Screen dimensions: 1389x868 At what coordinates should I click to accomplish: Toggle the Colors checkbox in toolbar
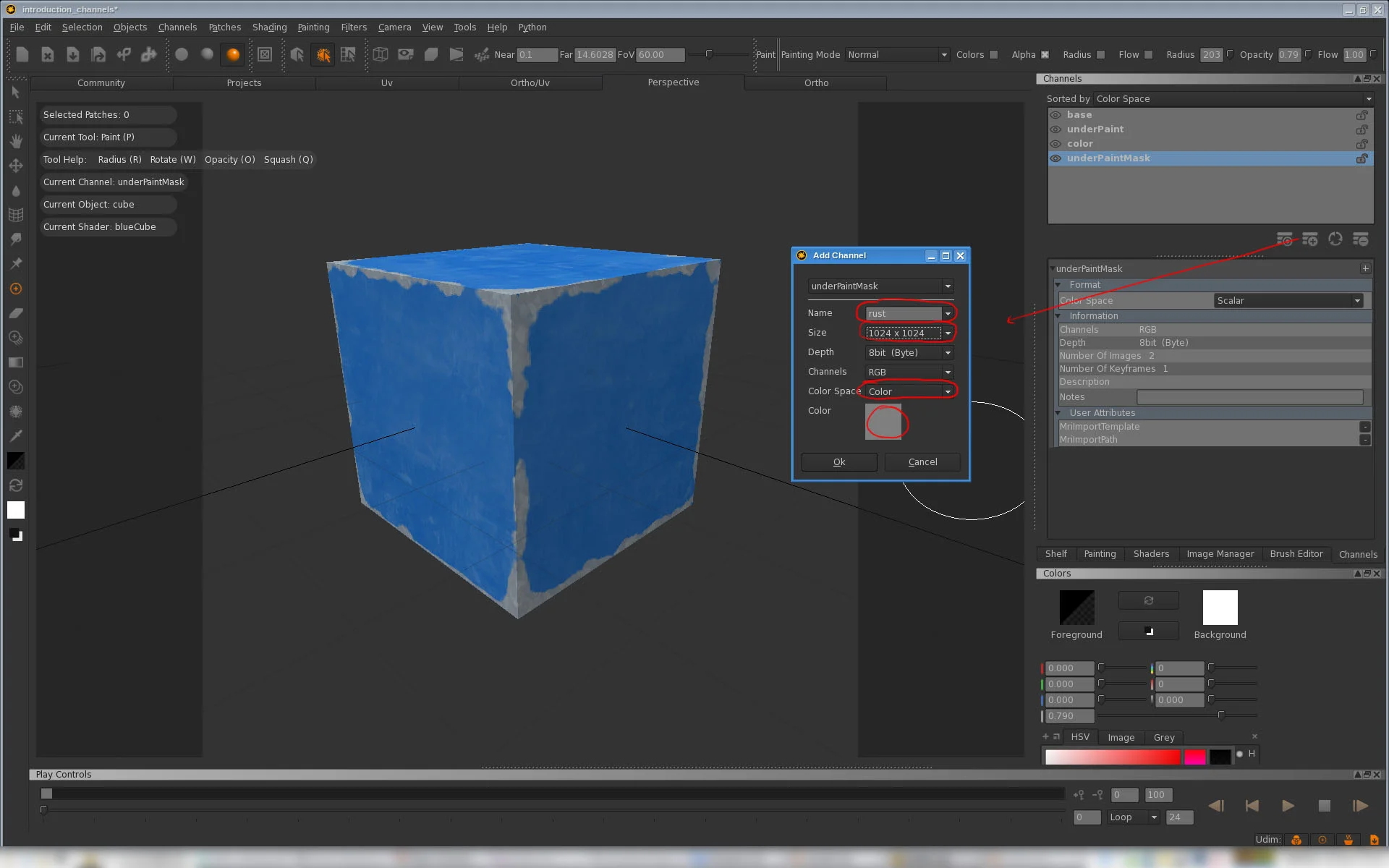(993, 55)
